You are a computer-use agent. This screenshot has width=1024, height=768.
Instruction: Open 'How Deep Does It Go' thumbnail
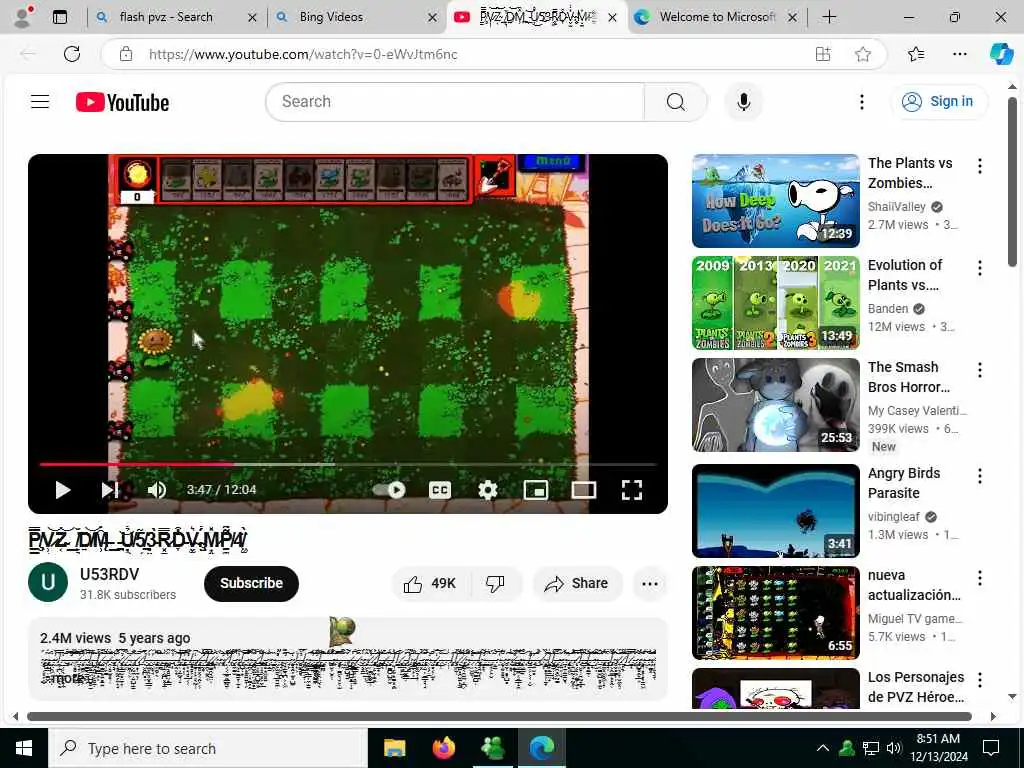(775, 201)
